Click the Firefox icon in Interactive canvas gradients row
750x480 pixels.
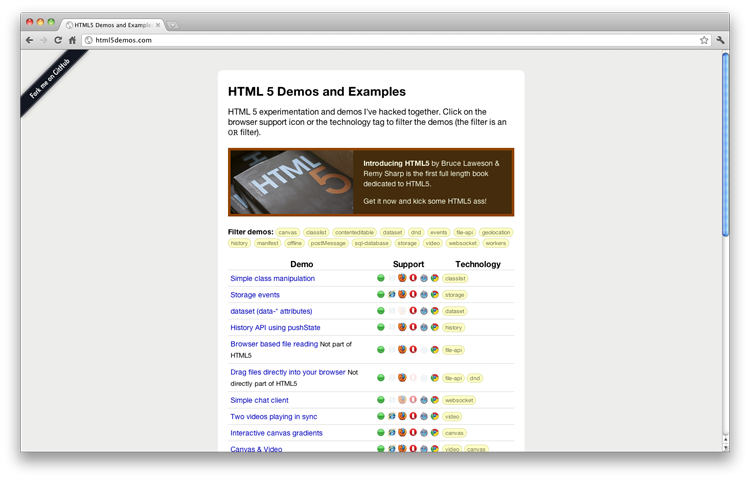[x=402, y=432]
